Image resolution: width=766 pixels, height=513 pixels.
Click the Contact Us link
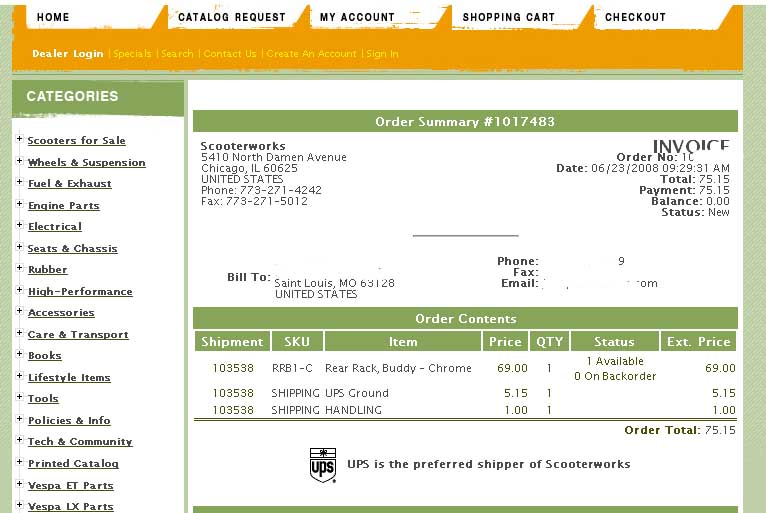click(230, 54)
